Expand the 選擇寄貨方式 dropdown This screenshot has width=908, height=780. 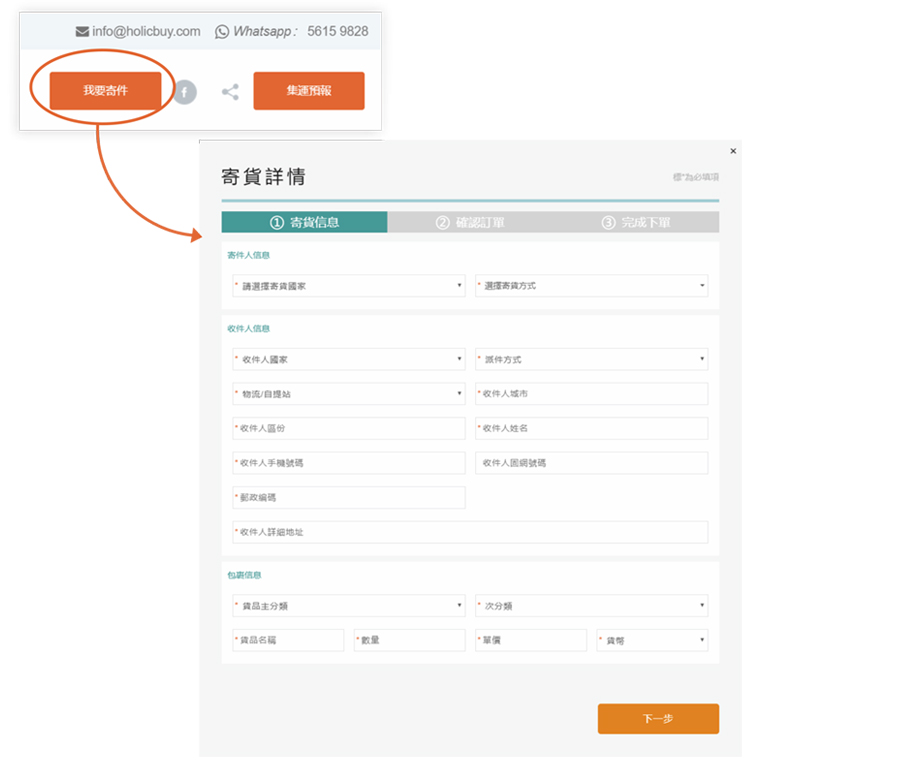[591, 286]
